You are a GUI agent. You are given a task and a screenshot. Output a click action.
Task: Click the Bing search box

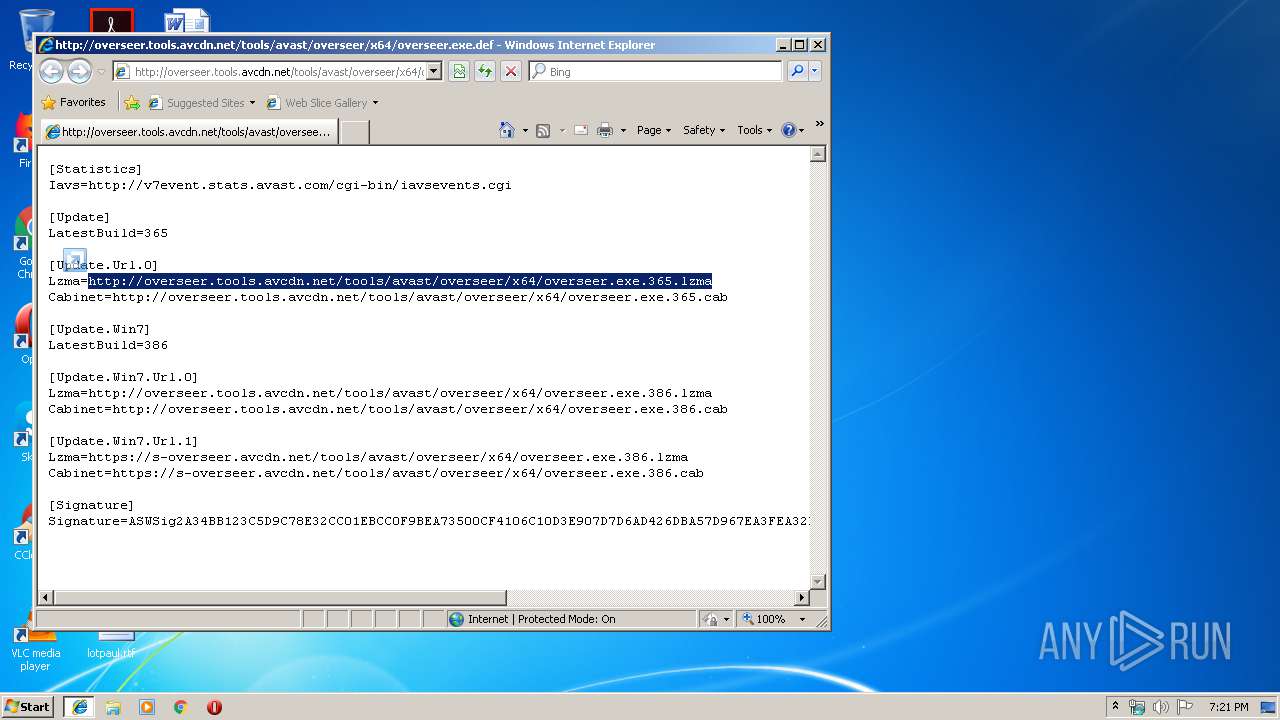pos(656,71)
